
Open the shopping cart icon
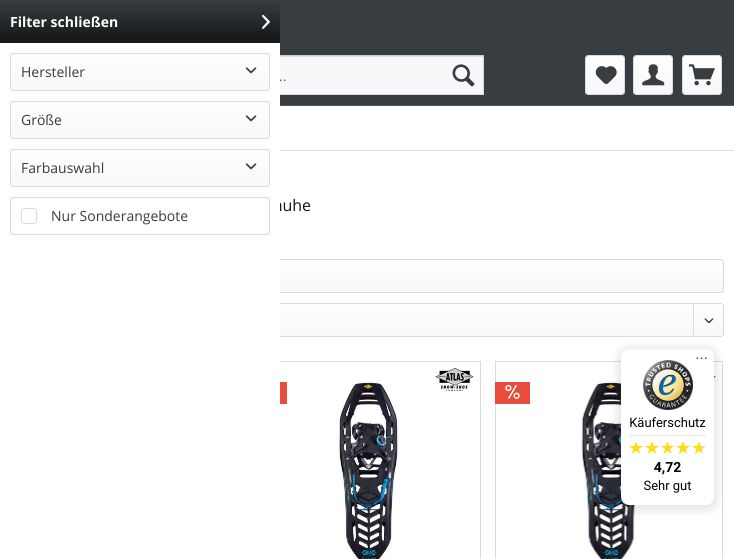[702, 75]
